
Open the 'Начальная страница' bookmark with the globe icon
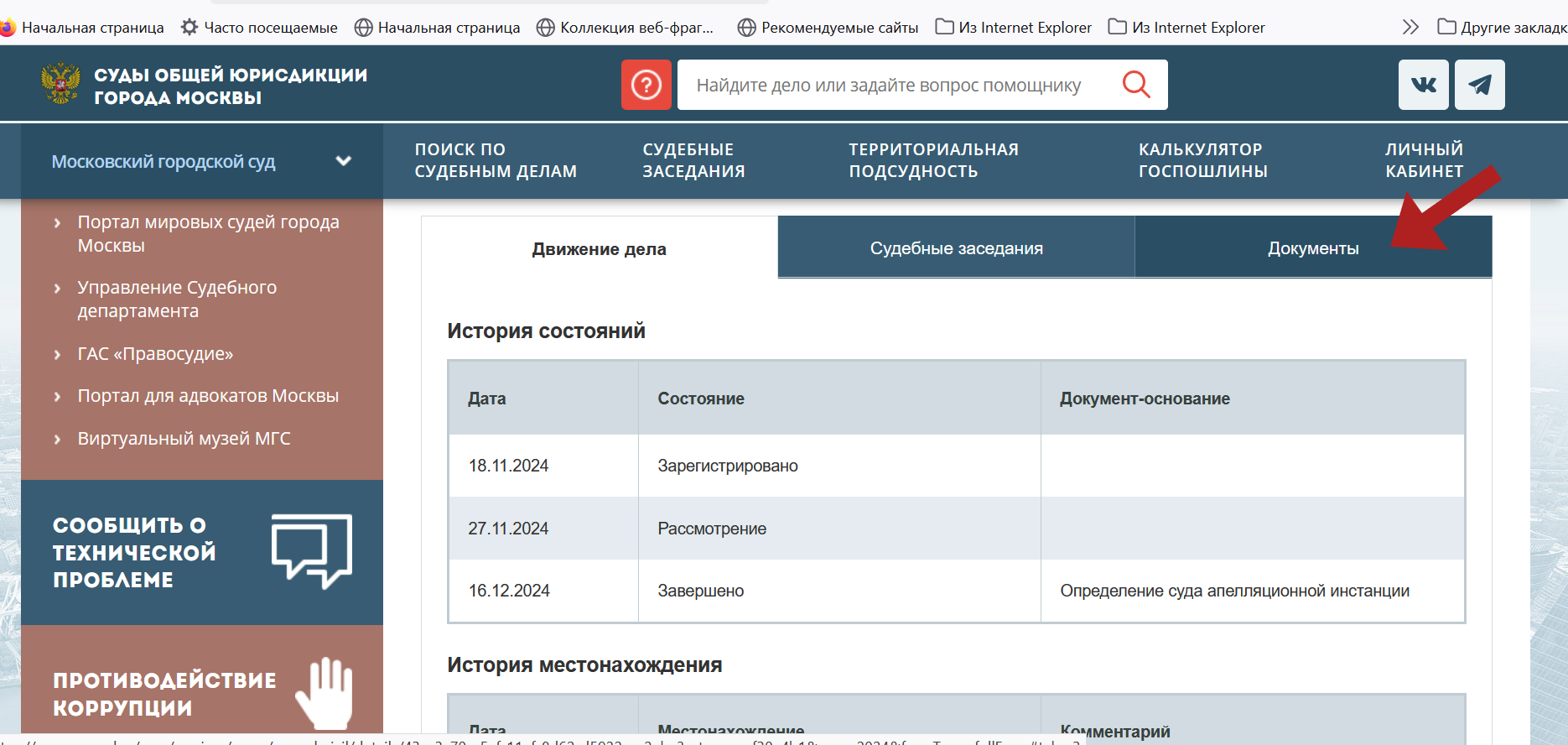coord(437,28)
